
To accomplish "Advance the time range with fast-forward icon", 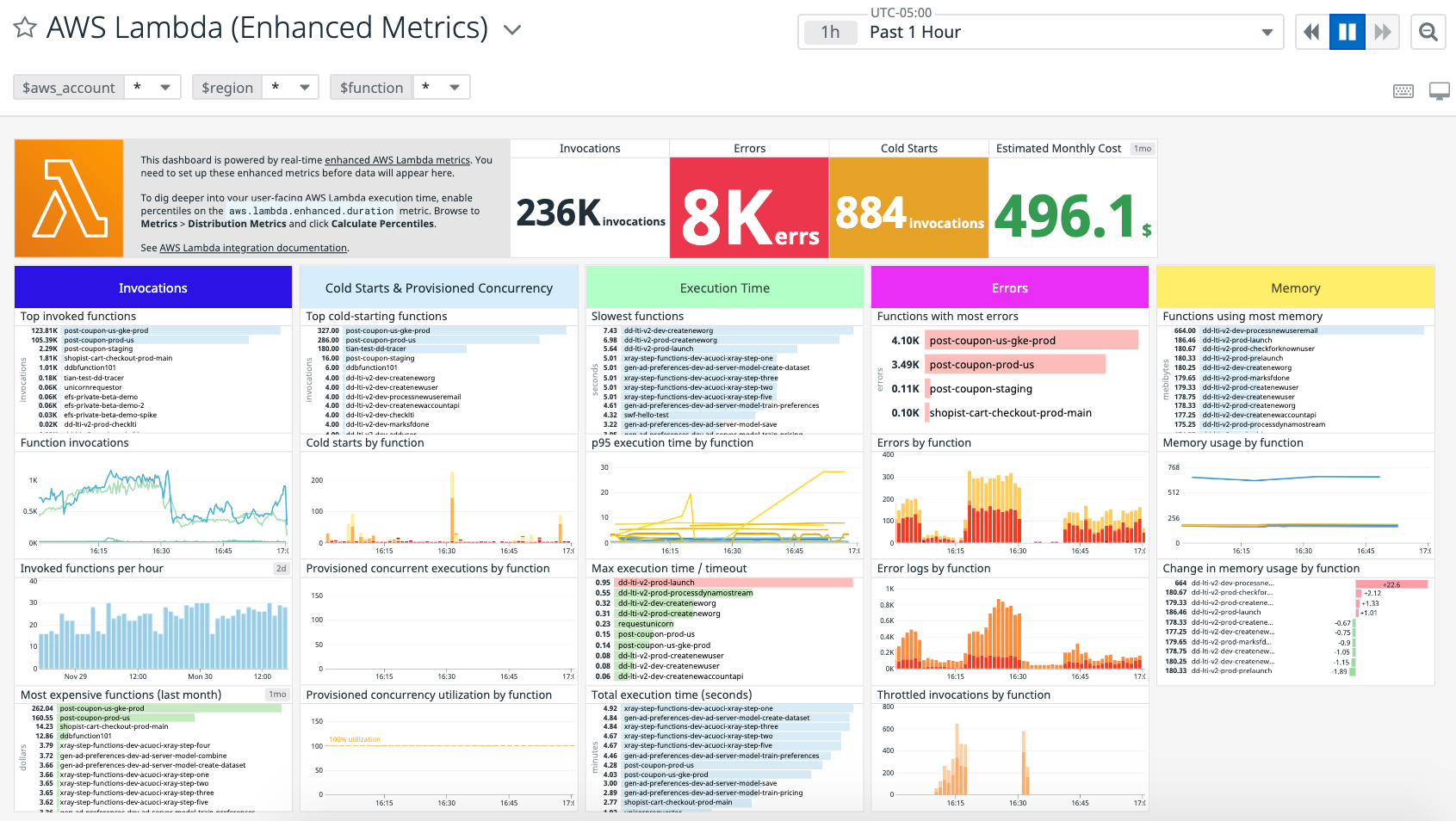I will pyautogui.click(x=1383, y=31).
